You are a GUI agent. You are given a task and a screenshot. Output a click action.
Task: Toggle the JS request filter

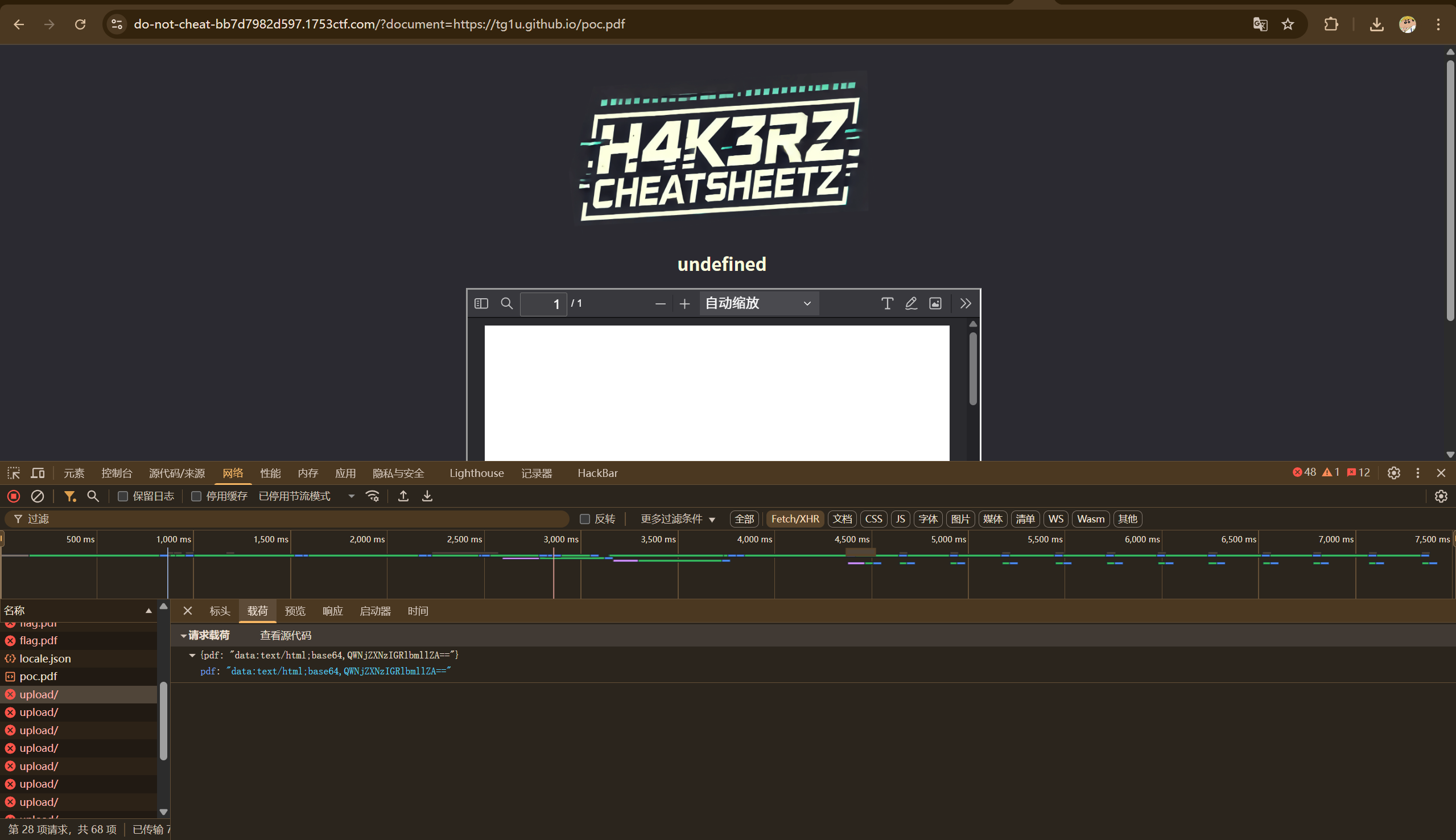[x=901, y=519]
